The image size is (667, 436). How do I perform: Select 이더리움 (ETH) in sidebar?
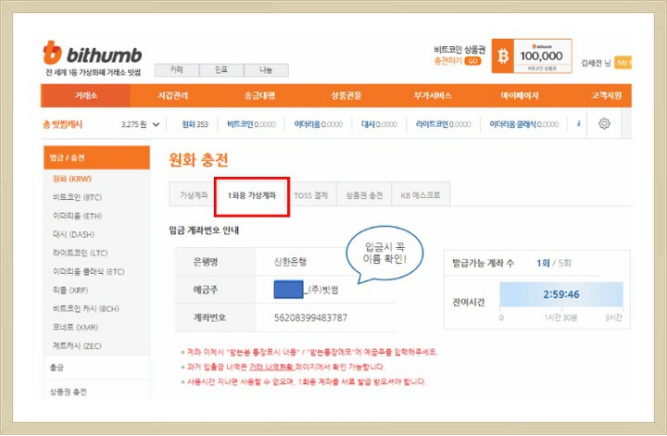(x=77, y=216)
